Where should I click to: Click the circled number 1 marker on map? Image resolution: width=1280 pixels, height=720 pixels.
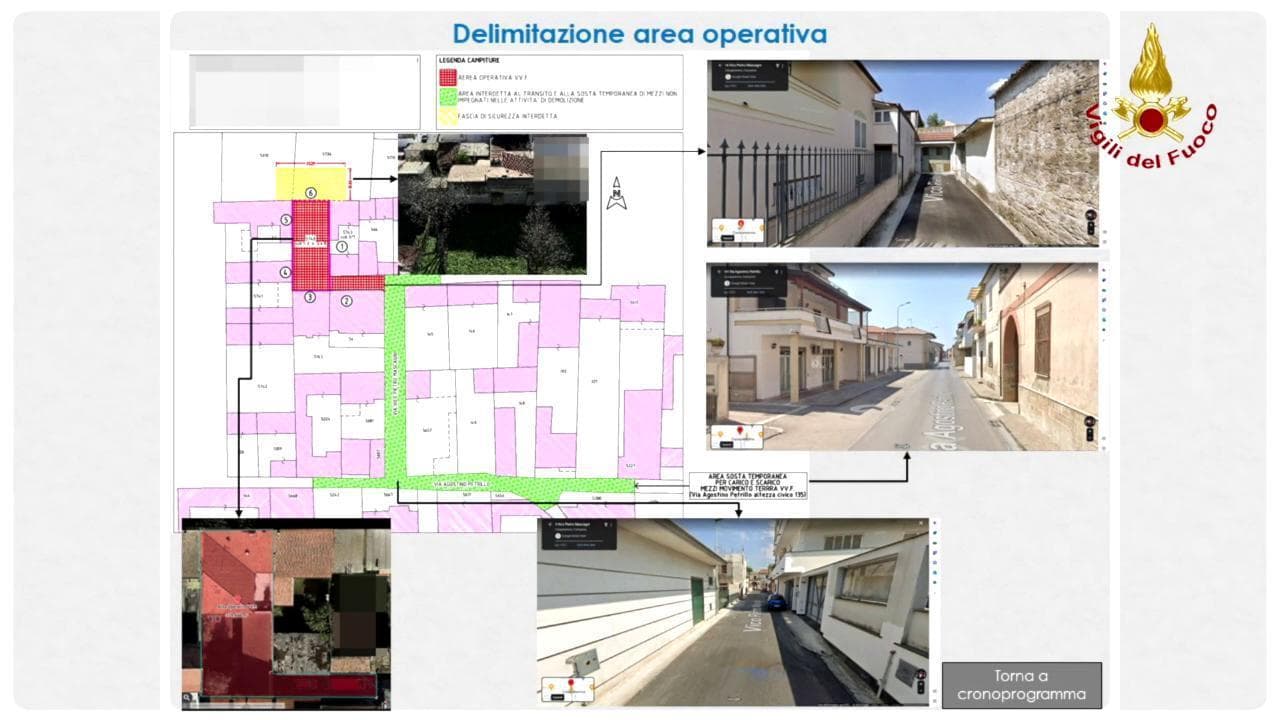[x=341, y=245]
